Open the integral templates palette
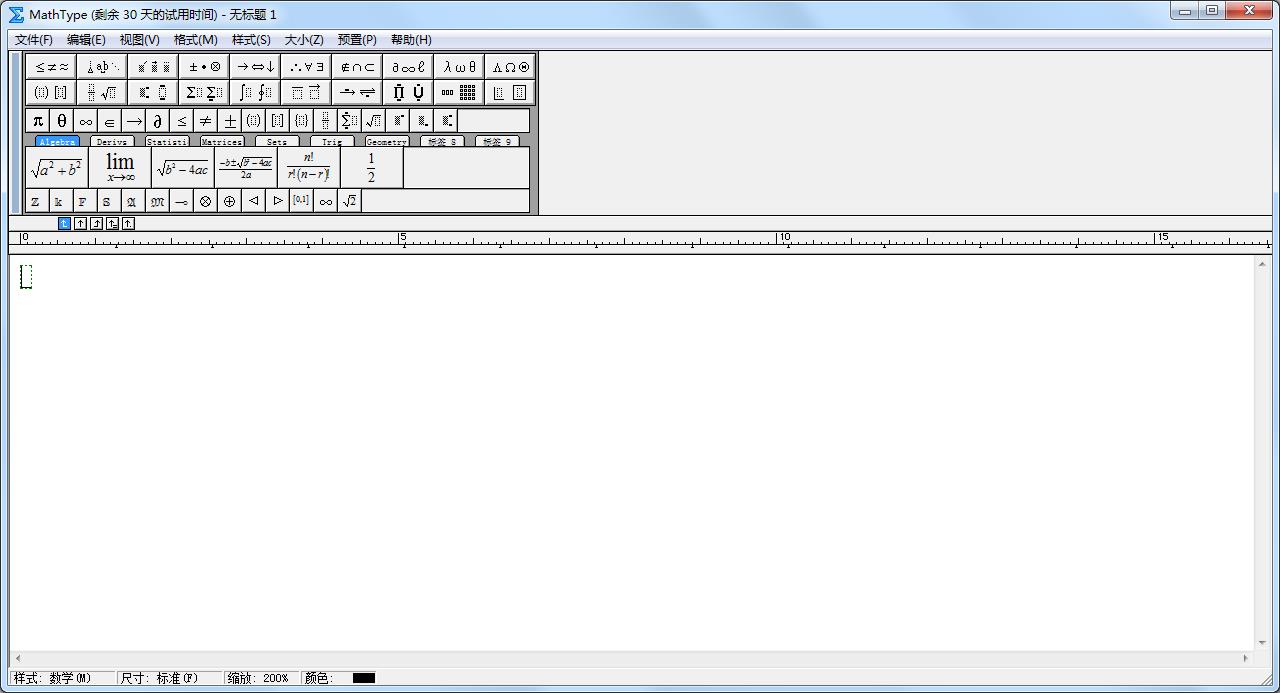This screenshot has height=693, width=1280. click(x=256, y=93)
